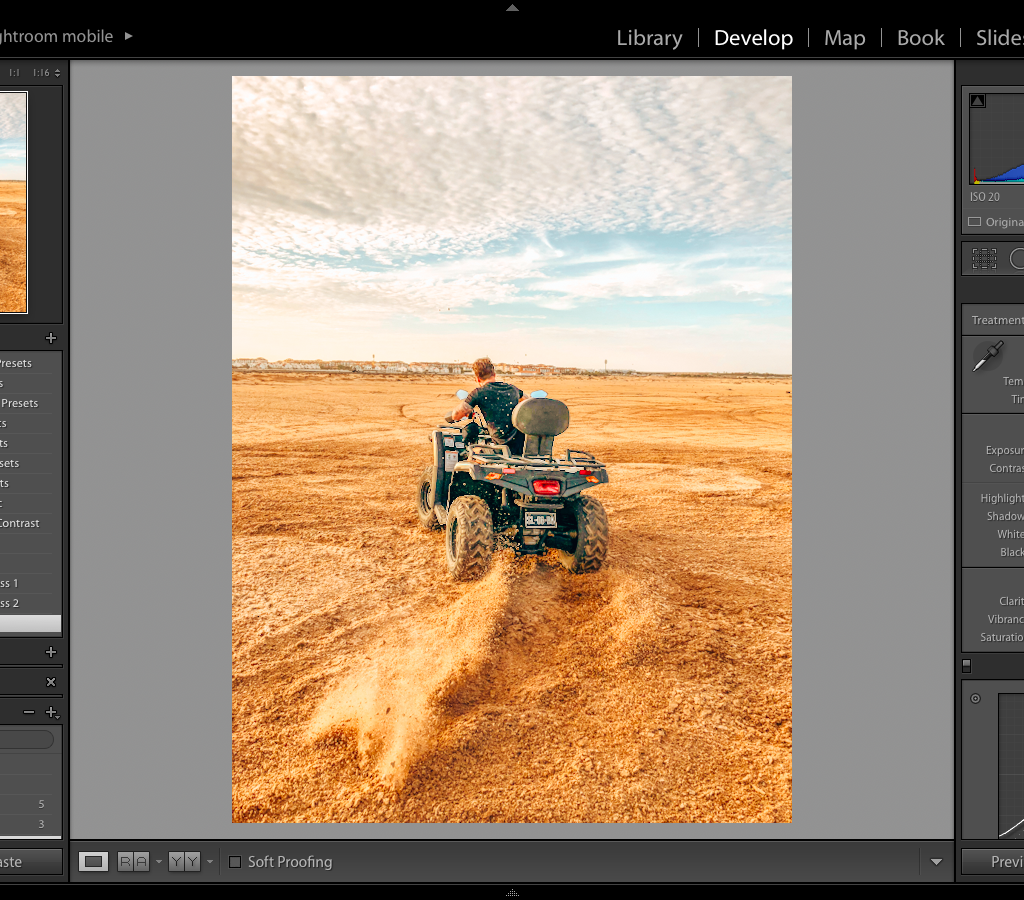Viewport: 1024px width, 900px height.
Task: Enable the Soft Proofing checkbox
Action: point(235,862)
